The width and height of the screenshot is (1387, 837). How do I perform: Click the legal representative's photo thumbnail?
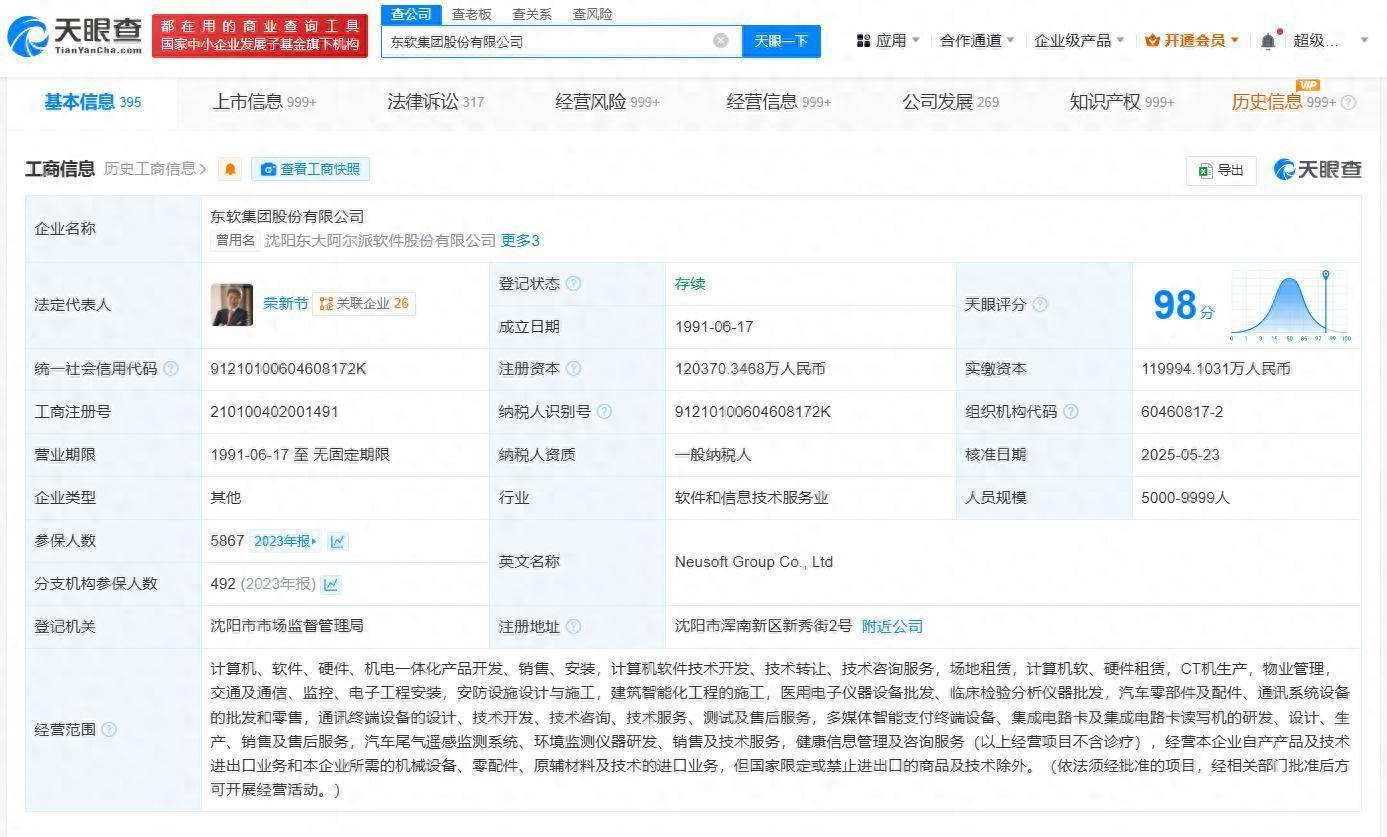[232, 305]
